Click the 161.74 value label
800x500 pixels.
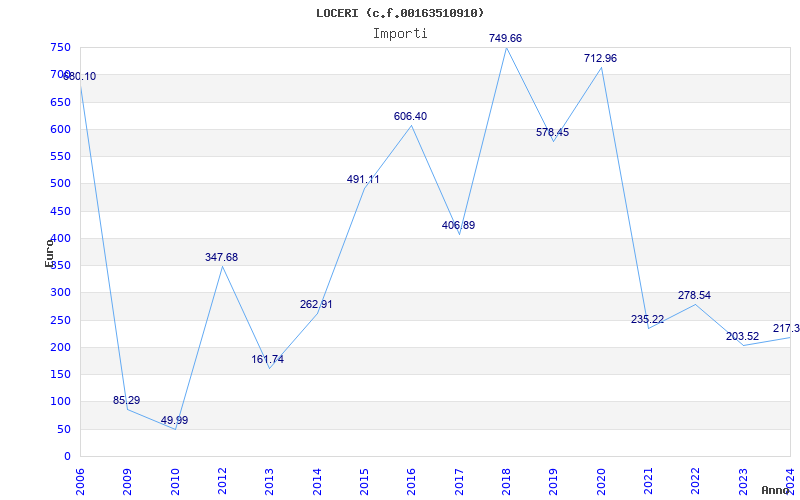[x=268, y=360]
